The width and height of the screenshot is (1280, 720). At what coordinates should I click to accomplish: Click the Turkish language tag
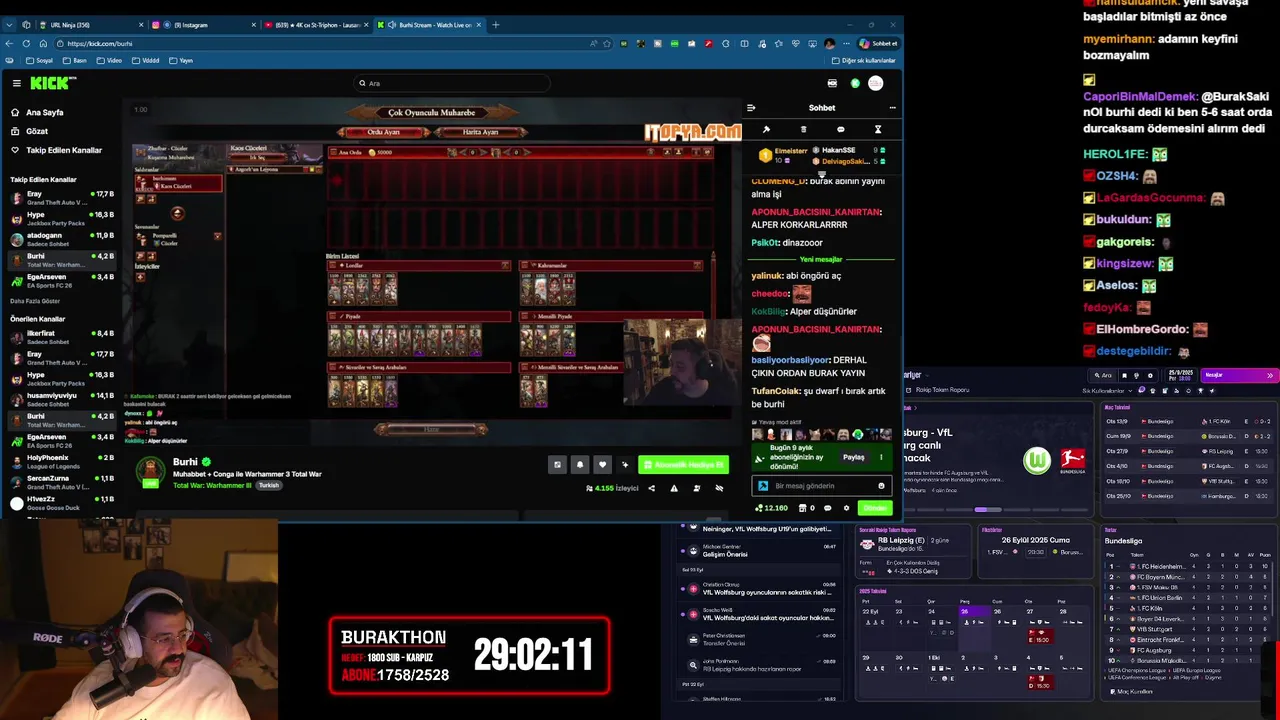268,486
